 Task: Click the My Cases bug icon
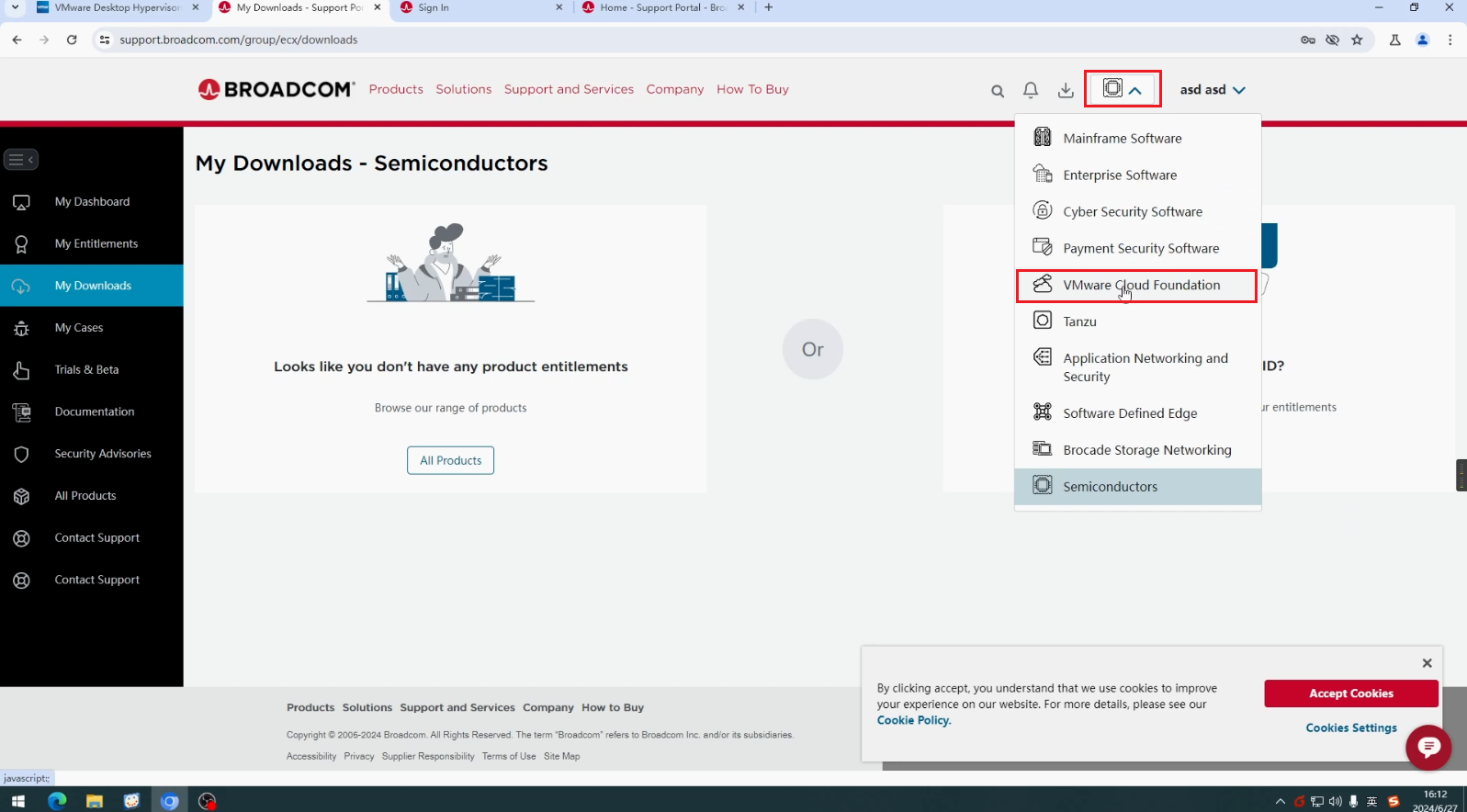click(x=21, y=328)
